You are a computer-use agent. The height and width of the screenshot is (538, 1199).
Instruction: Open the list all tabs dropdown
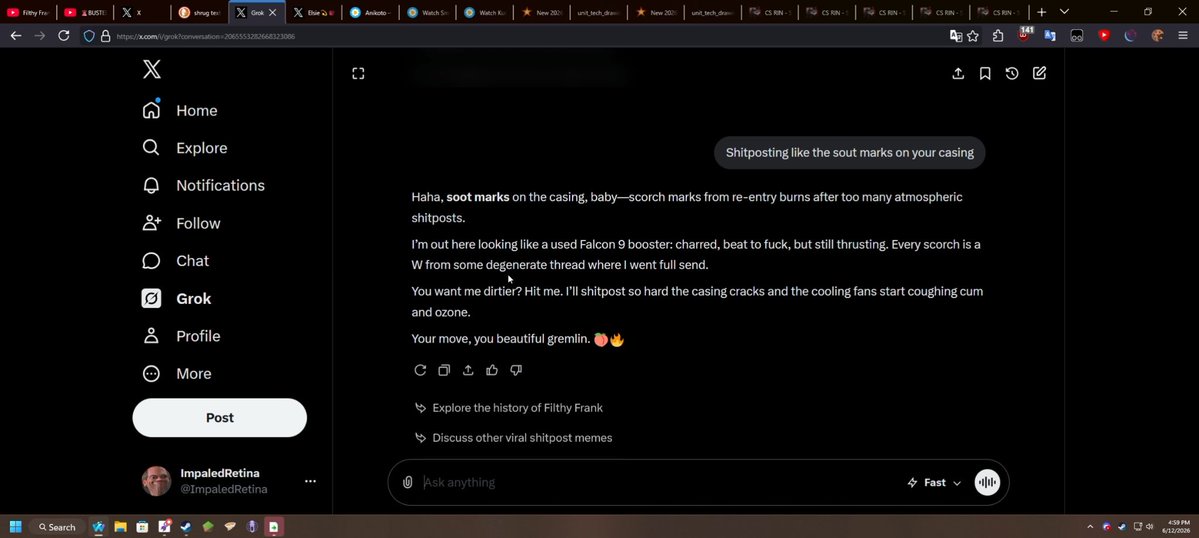[x=1064, y=12]
